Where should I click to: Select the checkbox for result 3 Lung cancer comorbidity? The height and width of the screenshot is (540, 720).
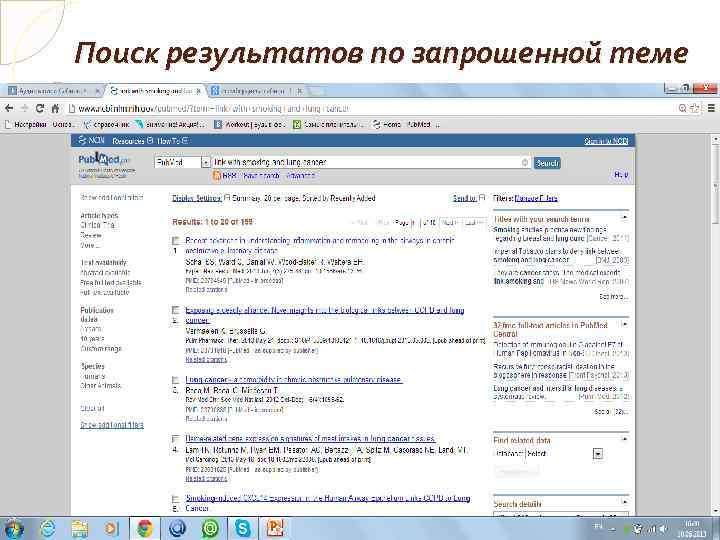(175, 380)
